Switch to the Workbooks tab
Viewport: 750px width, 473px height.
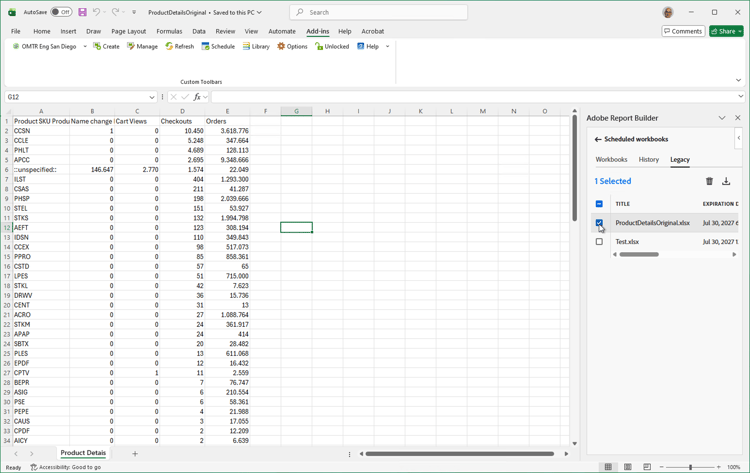coord(611,159)
